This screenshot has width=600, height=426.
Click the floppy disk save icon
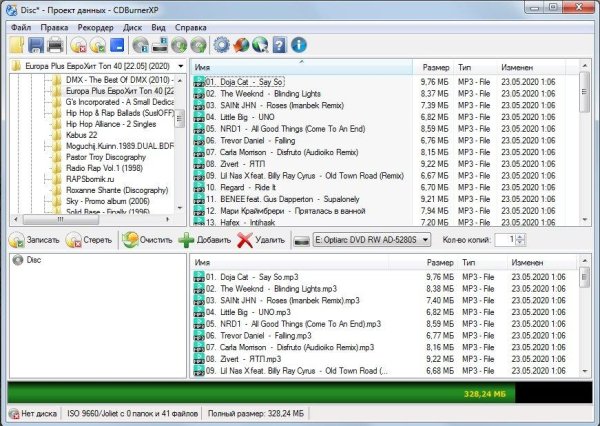[36, 45]
